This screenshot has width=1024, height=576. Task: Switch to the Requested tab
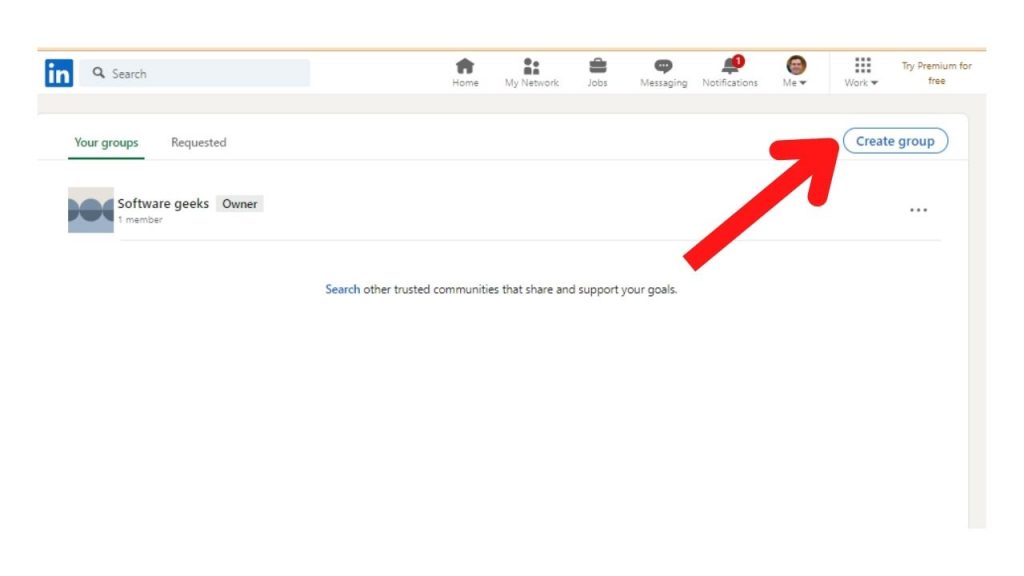point(199,142)
